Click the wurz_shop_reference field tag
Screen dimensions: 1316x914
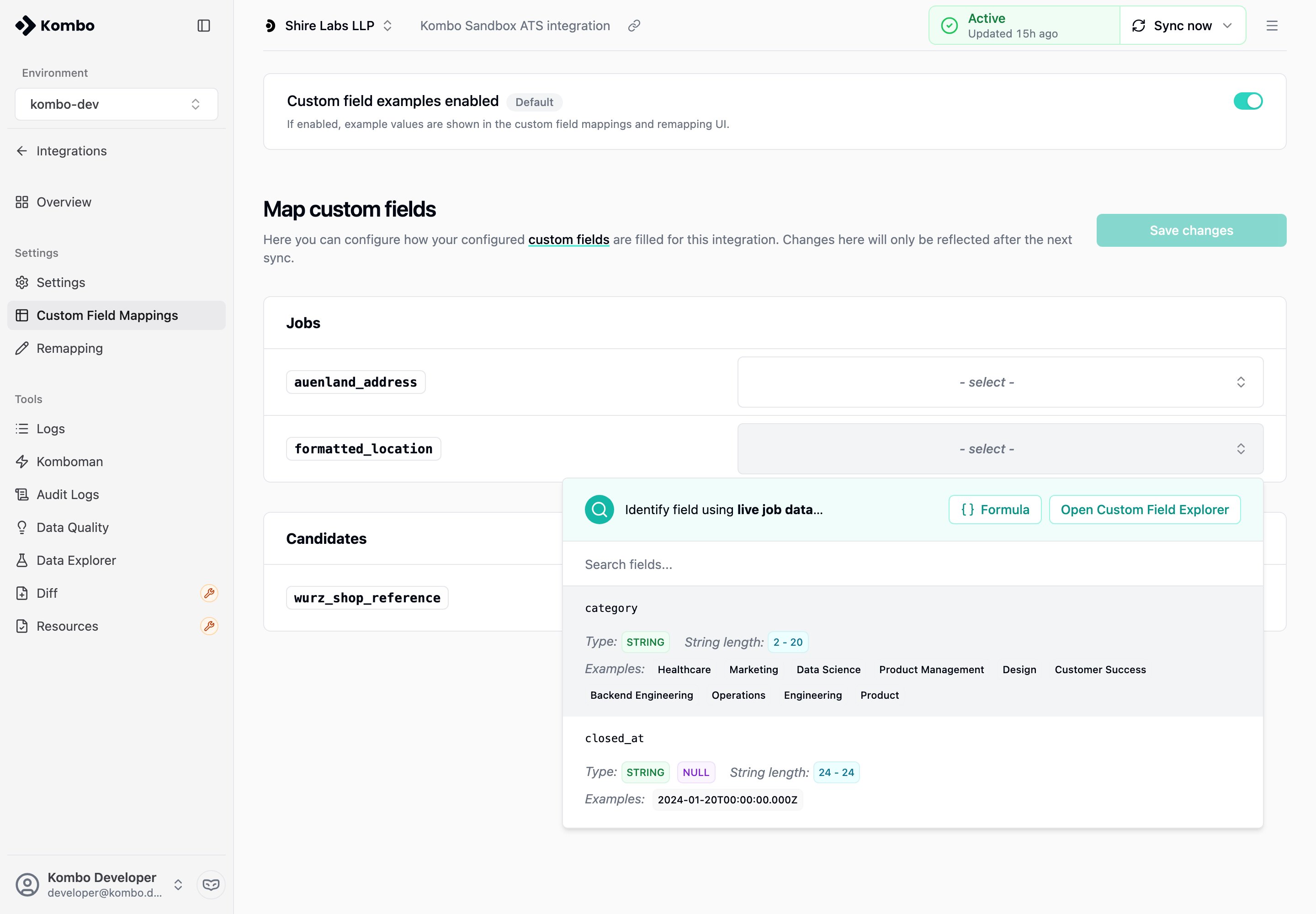pos(367,598)
